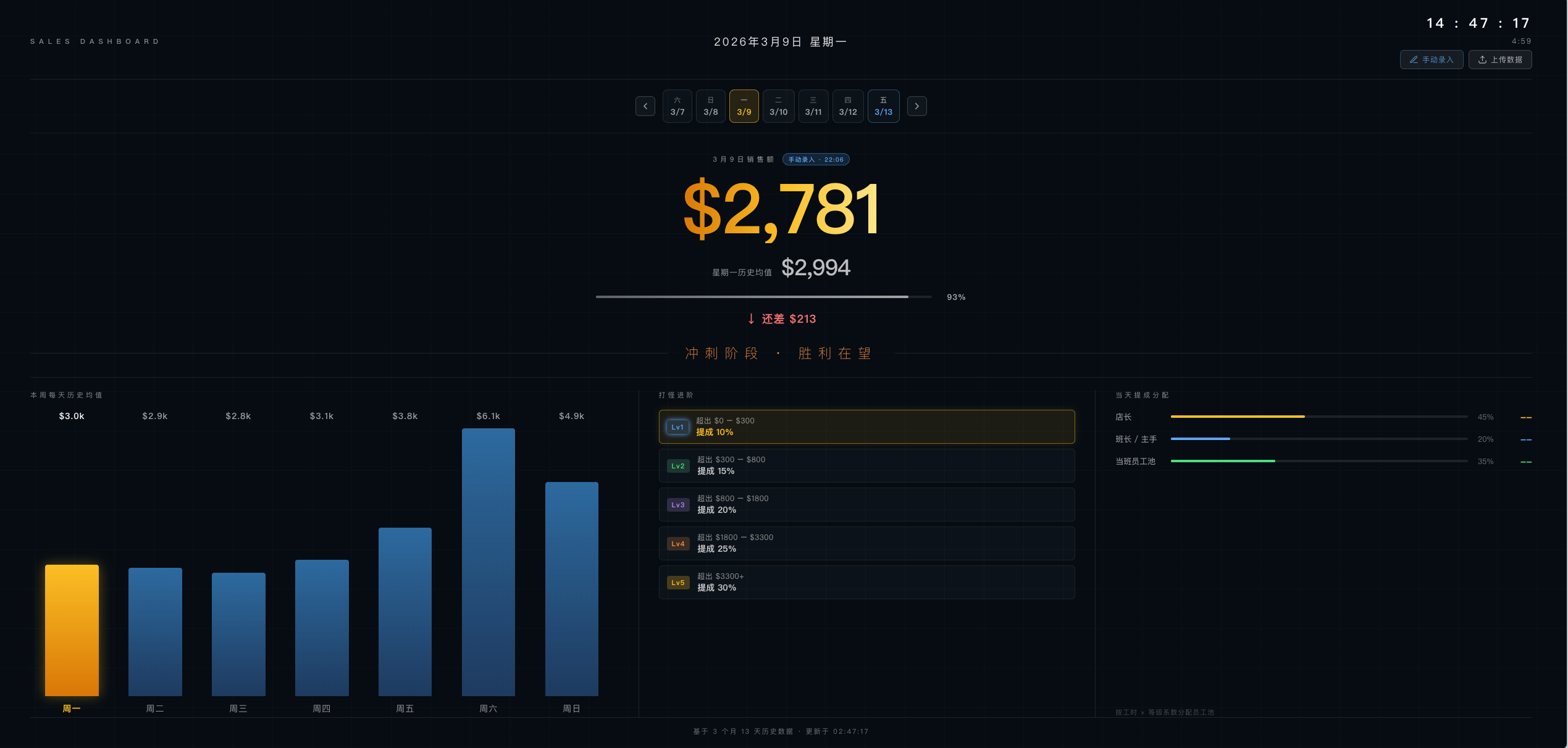
Task: Click the Lv3 level badge icon
Action: [677, 504]
